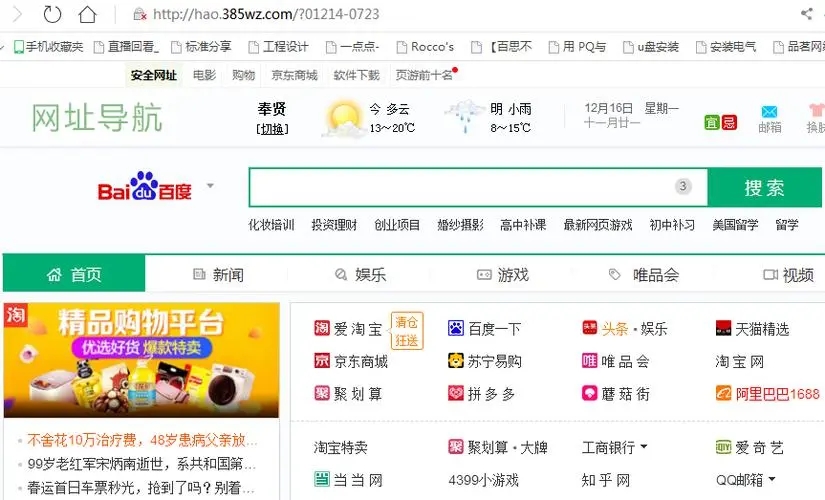Open the 直播回看 bookmark

tap(126, 47)
